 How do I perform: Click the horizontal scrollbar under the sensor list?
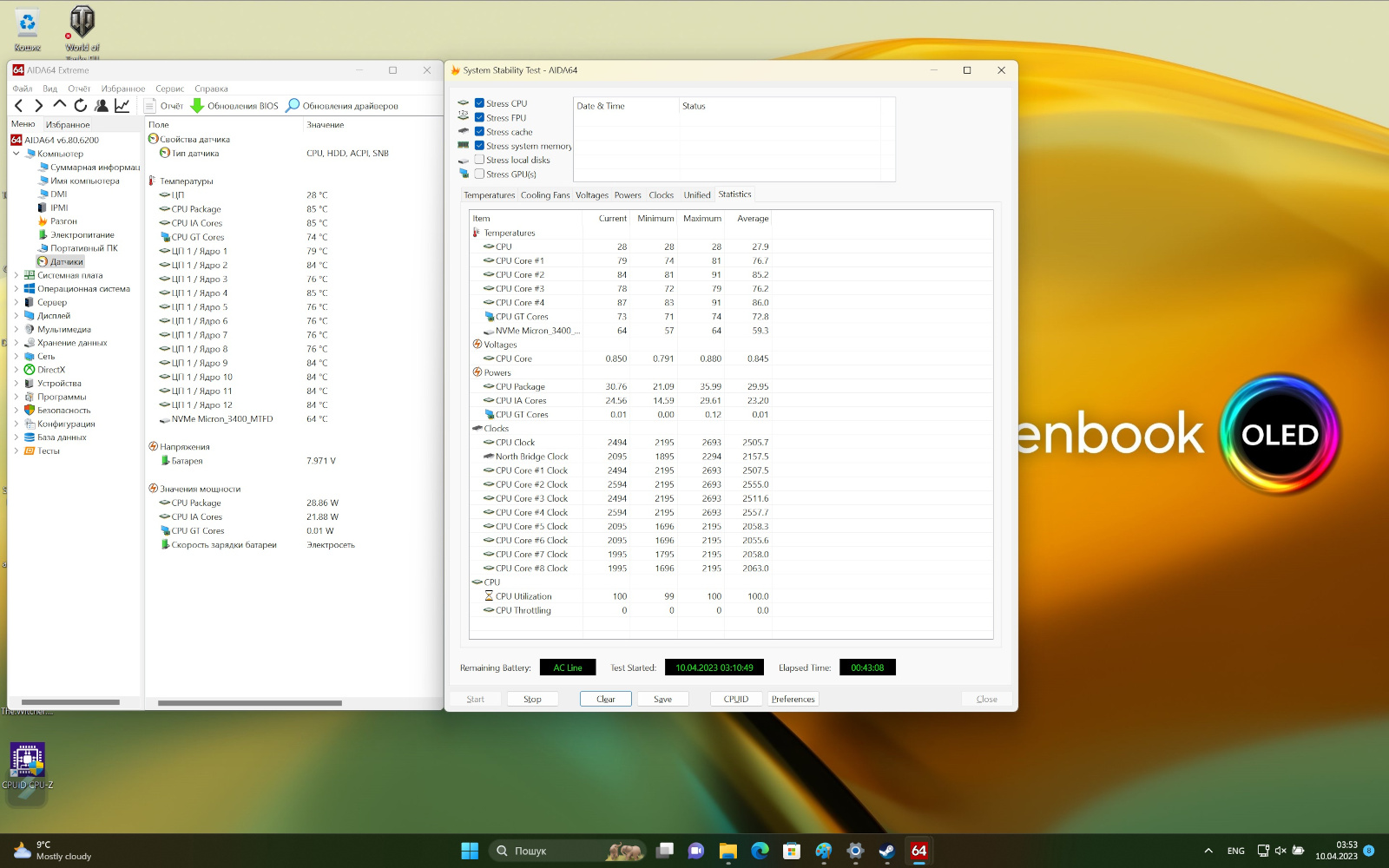(x=250, y=703)
